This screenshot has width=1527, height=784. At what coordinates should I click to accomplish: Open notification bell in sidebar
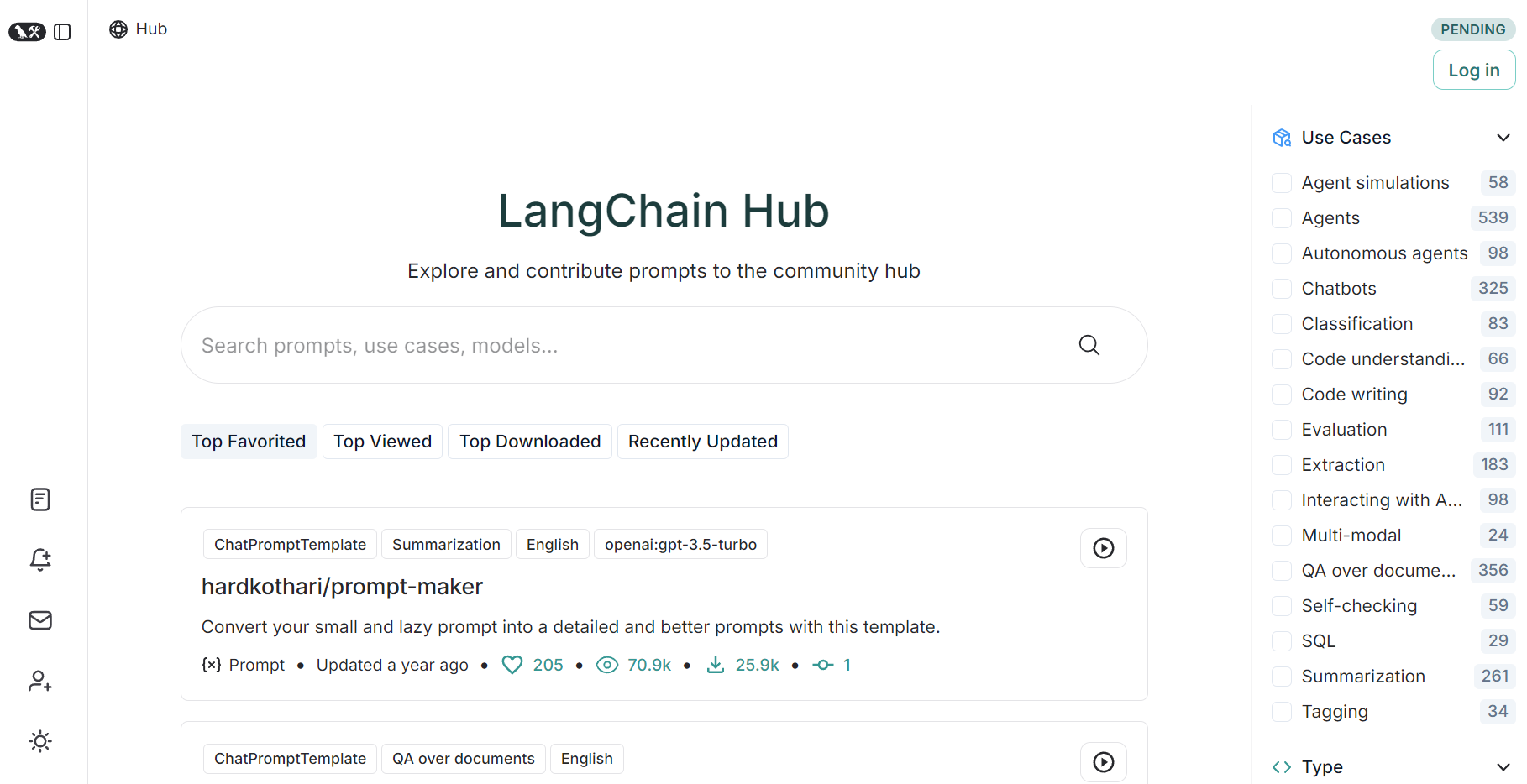39,560
